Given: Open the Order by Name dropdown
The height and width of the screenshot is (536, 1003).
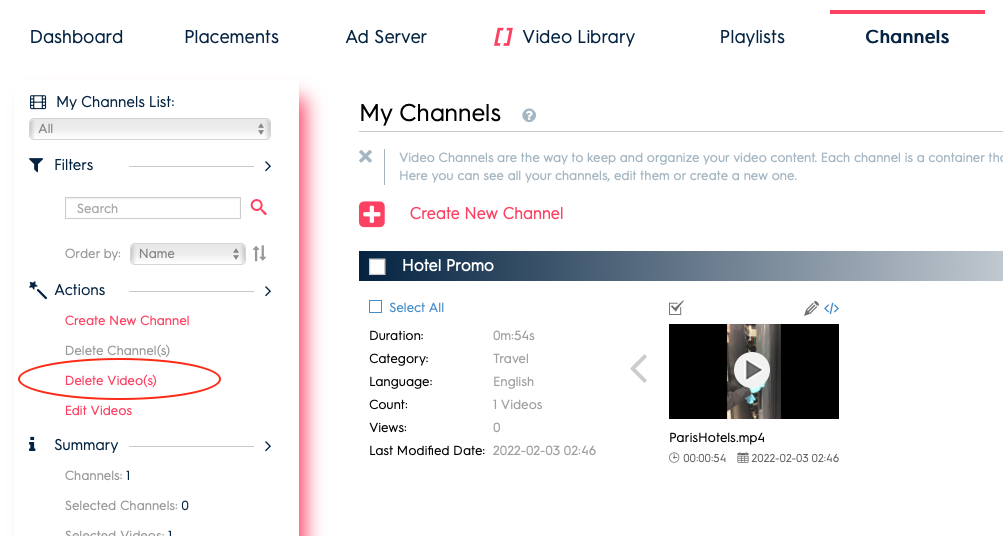Looking at the screenshot, I should click(187, 253).
